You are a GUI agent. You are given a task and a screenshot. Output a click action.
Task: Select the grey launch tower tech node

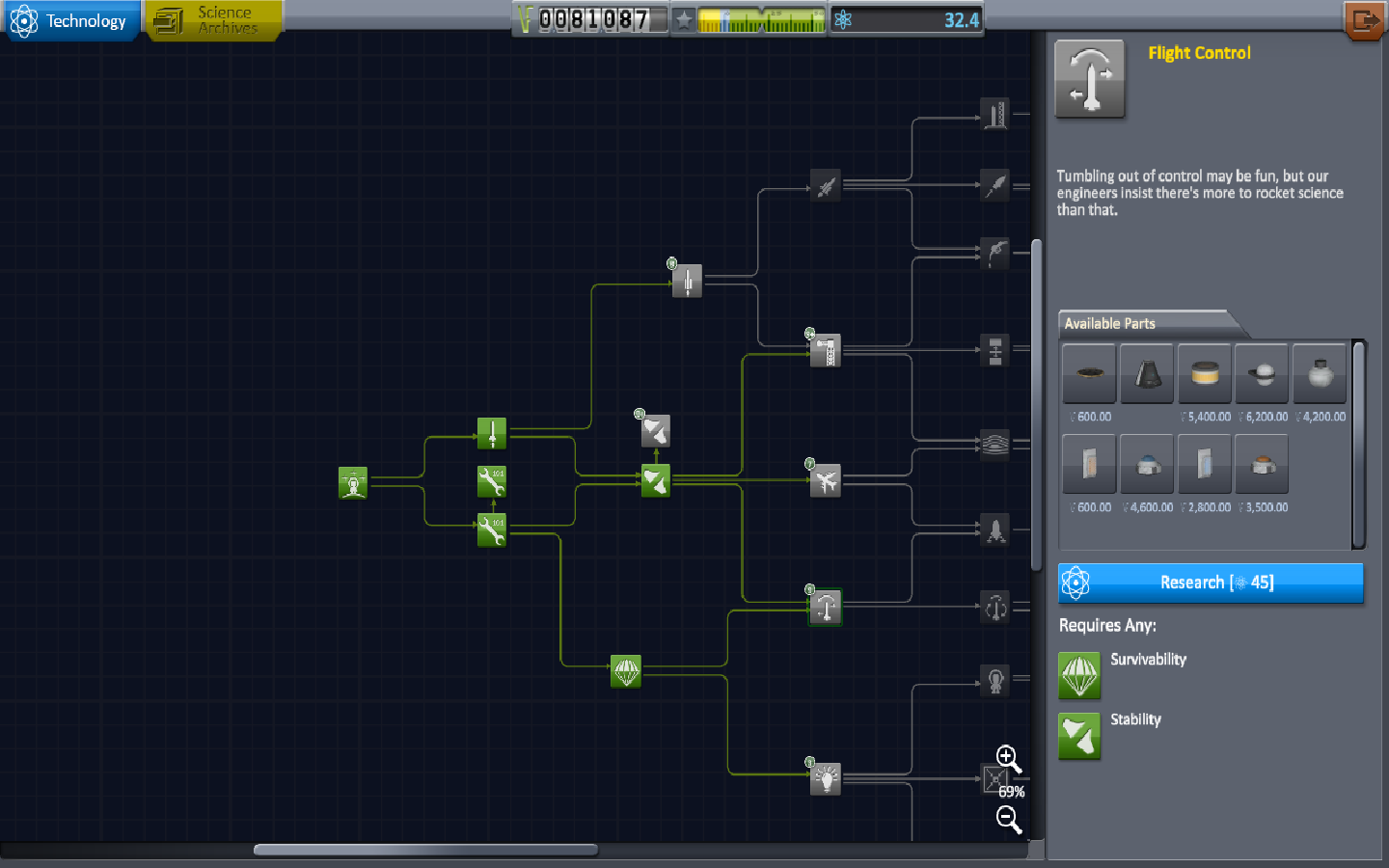[826, 351]
